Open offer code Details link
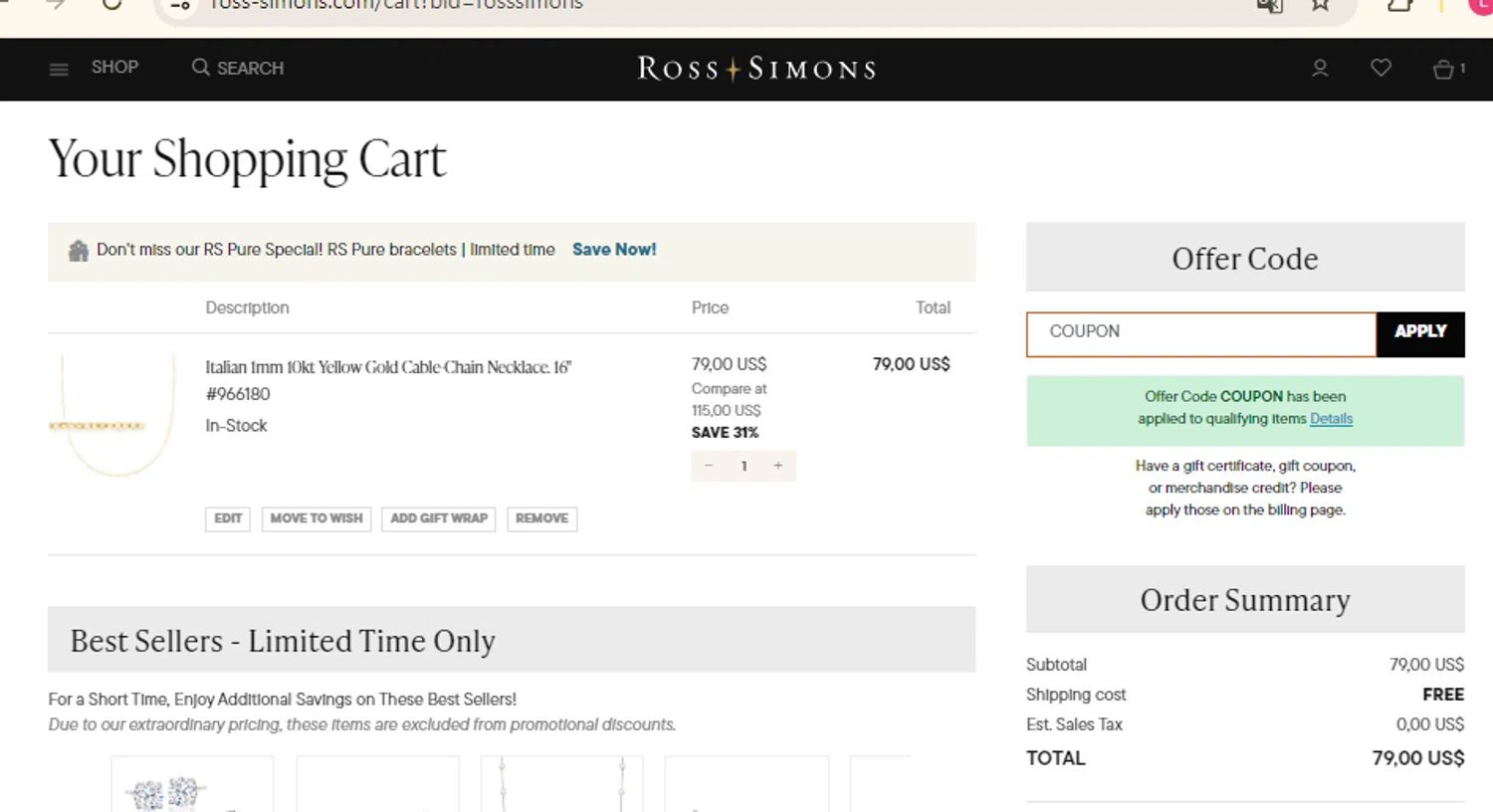This screenshot has width=1493, height=812. pos(1331,419)
